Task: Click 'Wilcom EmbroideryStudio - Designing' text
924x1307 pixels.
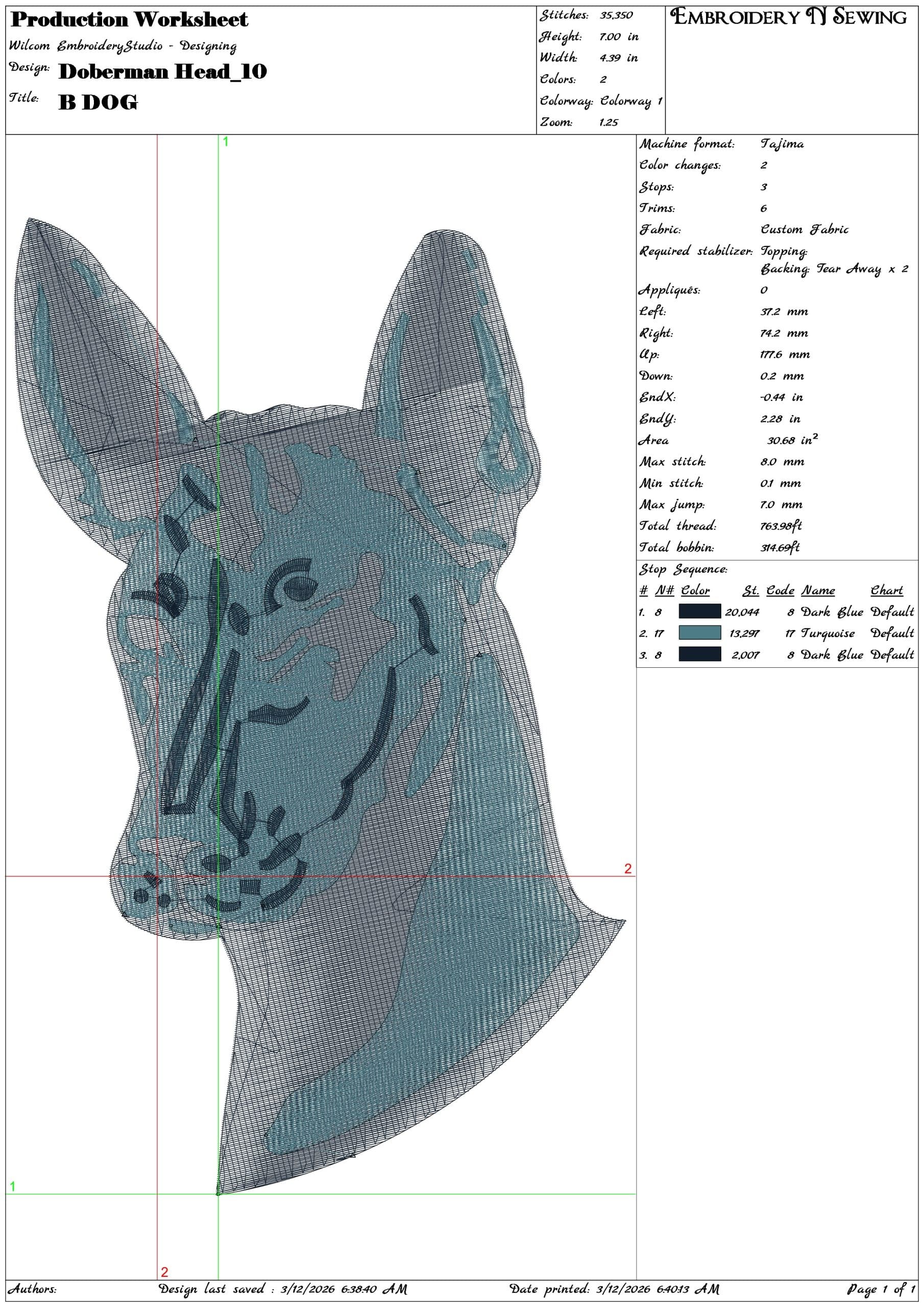Action: point(123,45)
